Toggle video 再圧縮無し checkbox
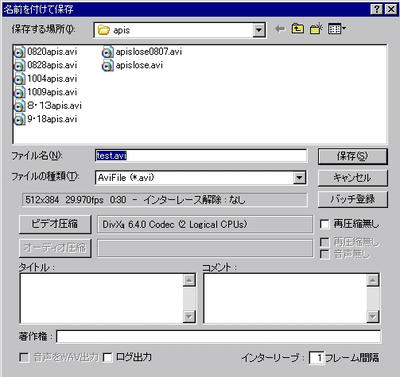Image resolution: width=400 pixels, height=377 pixels. pyautogui.click(x=324, y=224)
